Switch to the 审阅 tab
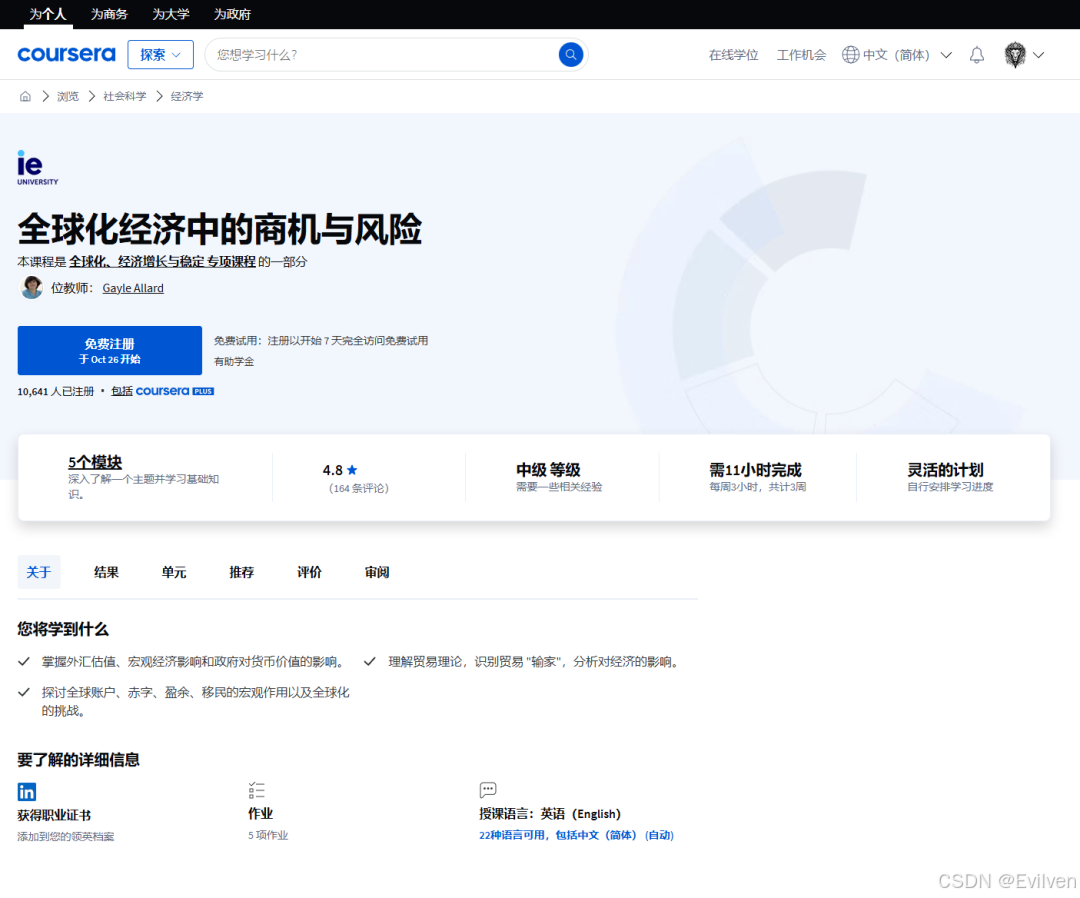This screenshot has height=898, width=1080. click(377, 572)
